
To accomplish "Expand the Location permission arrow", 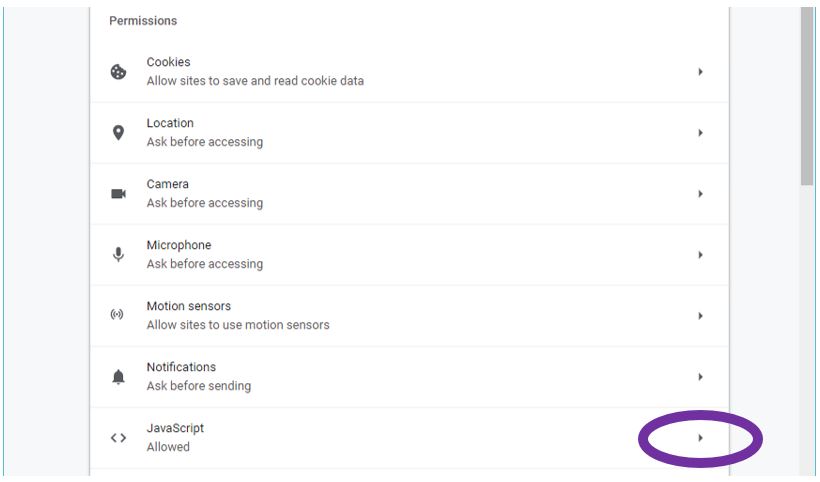I will 700,133.
